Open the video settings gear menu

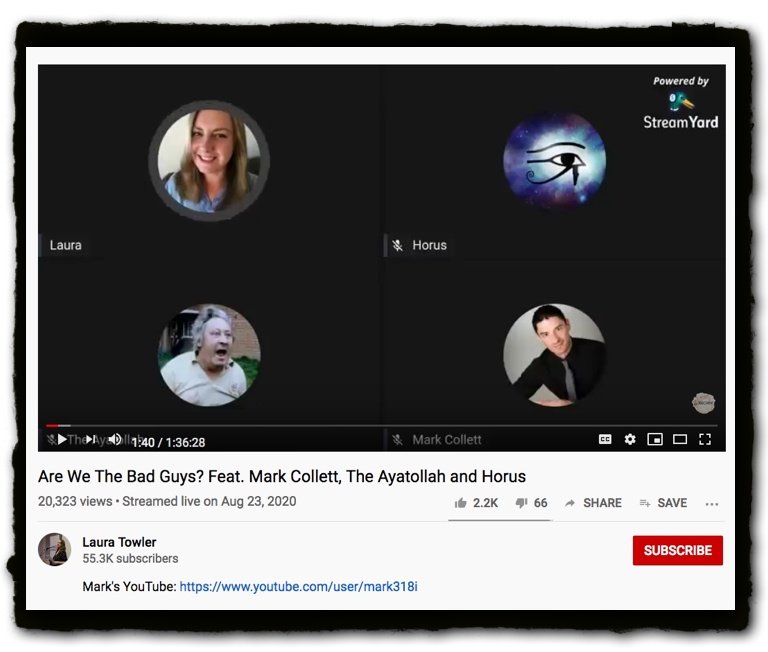pos(630,439)
